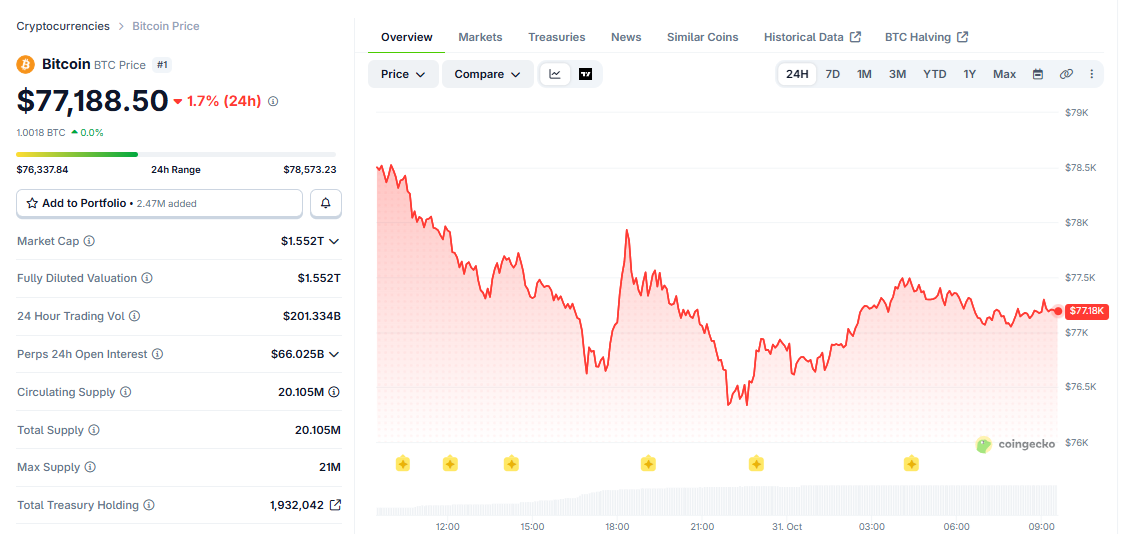Click the volume bars below the chart

point(716,501)
